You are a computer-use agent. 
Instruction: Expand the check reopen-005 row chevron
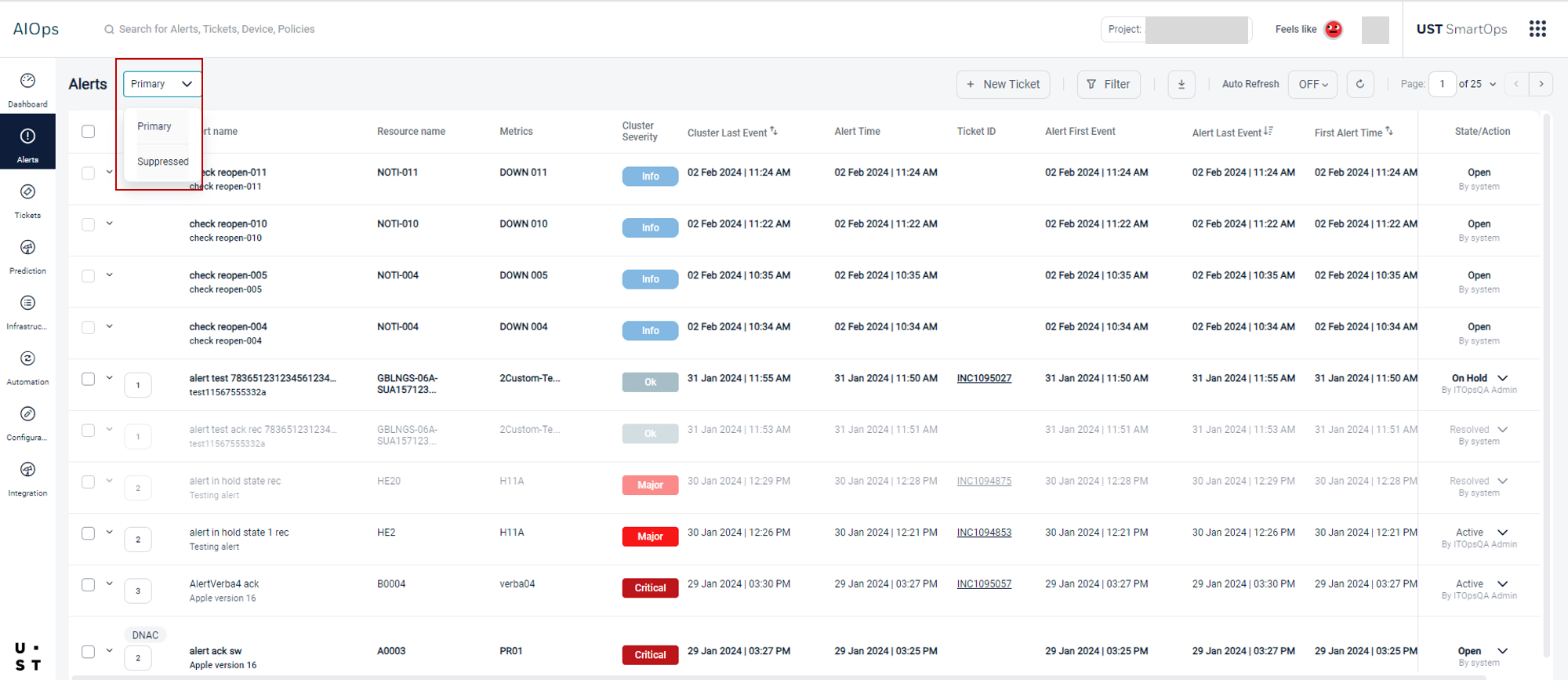(x=110, y=275)
